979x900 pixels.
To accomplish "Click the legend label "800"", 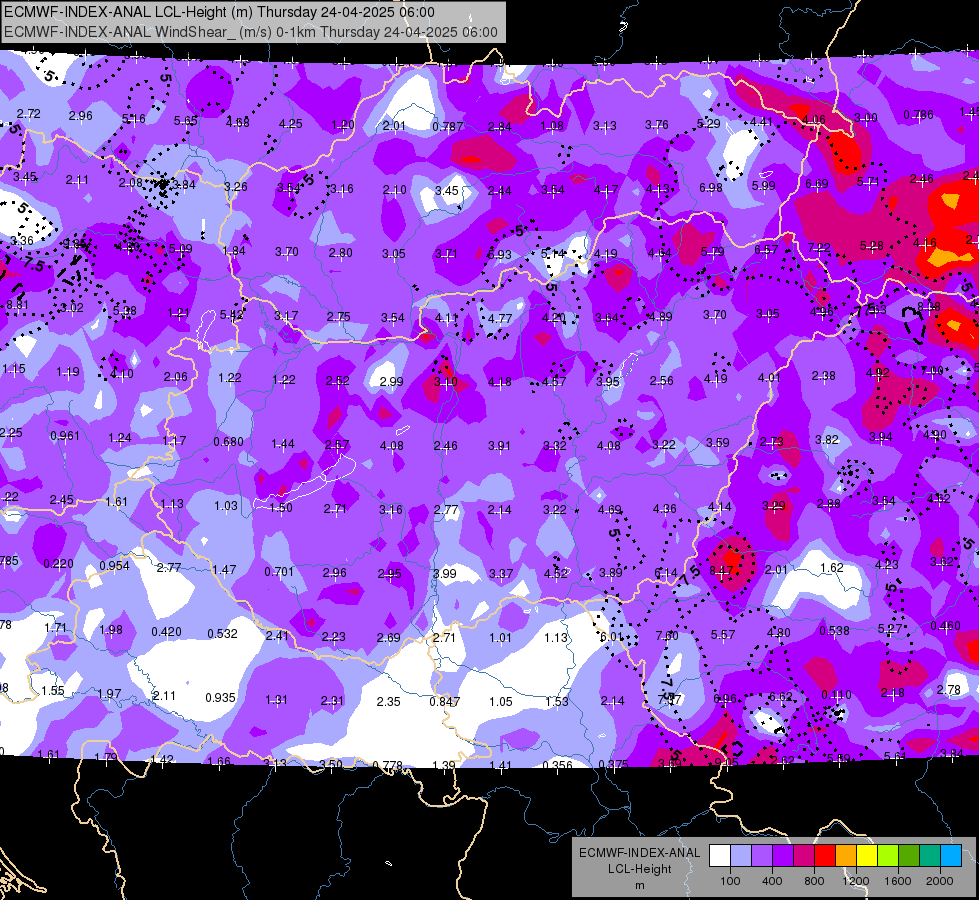I will click(x=814, y=881).
